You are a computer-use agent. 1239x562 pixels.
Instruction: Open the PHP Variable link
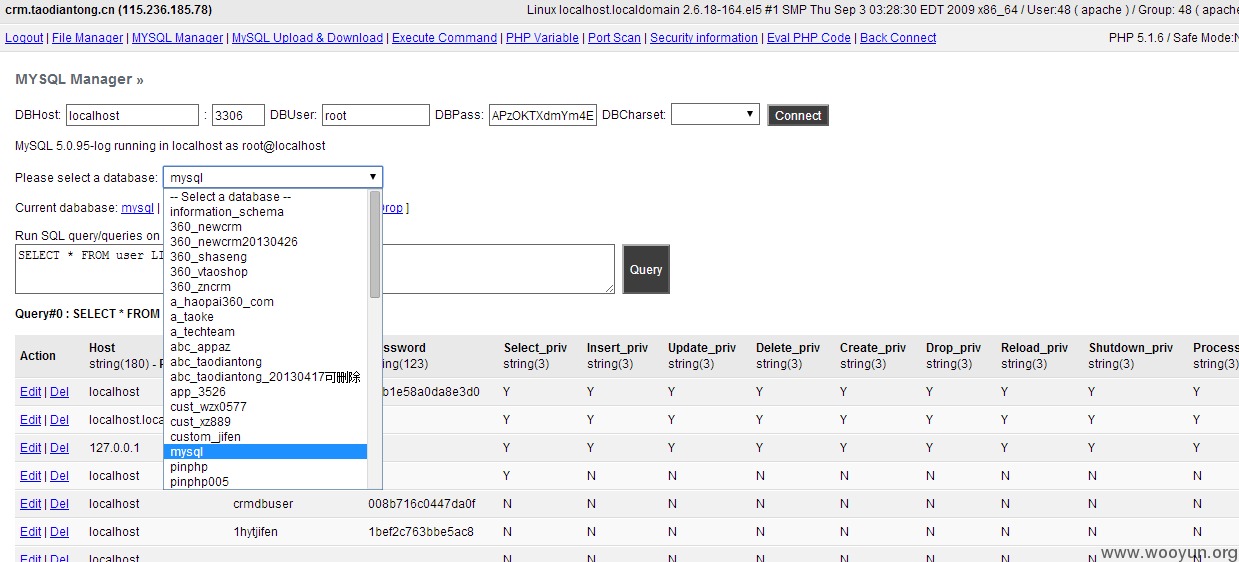[x=542, y=38]
